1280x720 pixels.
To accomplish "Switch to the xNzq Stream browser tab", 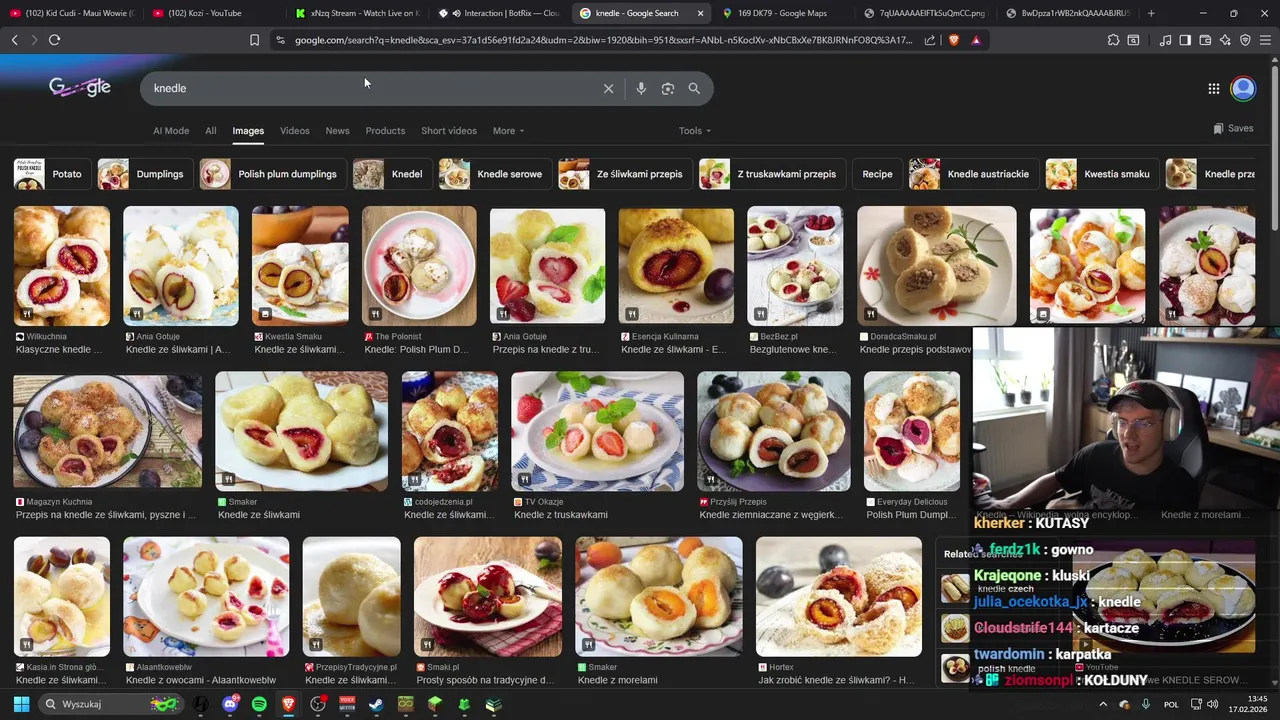I will pyautogui.click(x=358, y=13).
